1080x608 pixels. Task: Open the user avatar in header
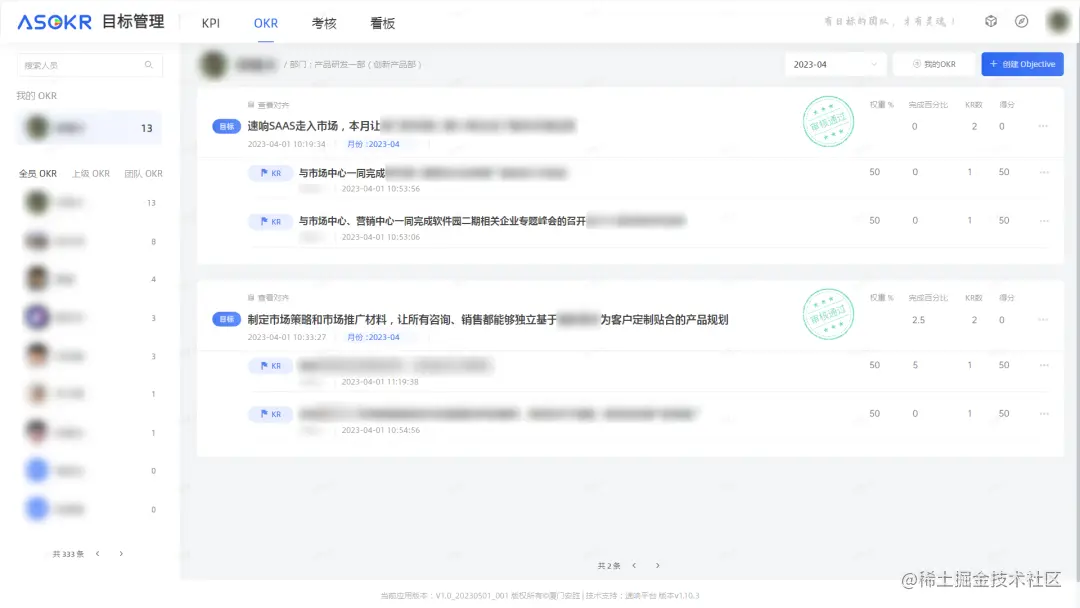tap(1058, 21)
